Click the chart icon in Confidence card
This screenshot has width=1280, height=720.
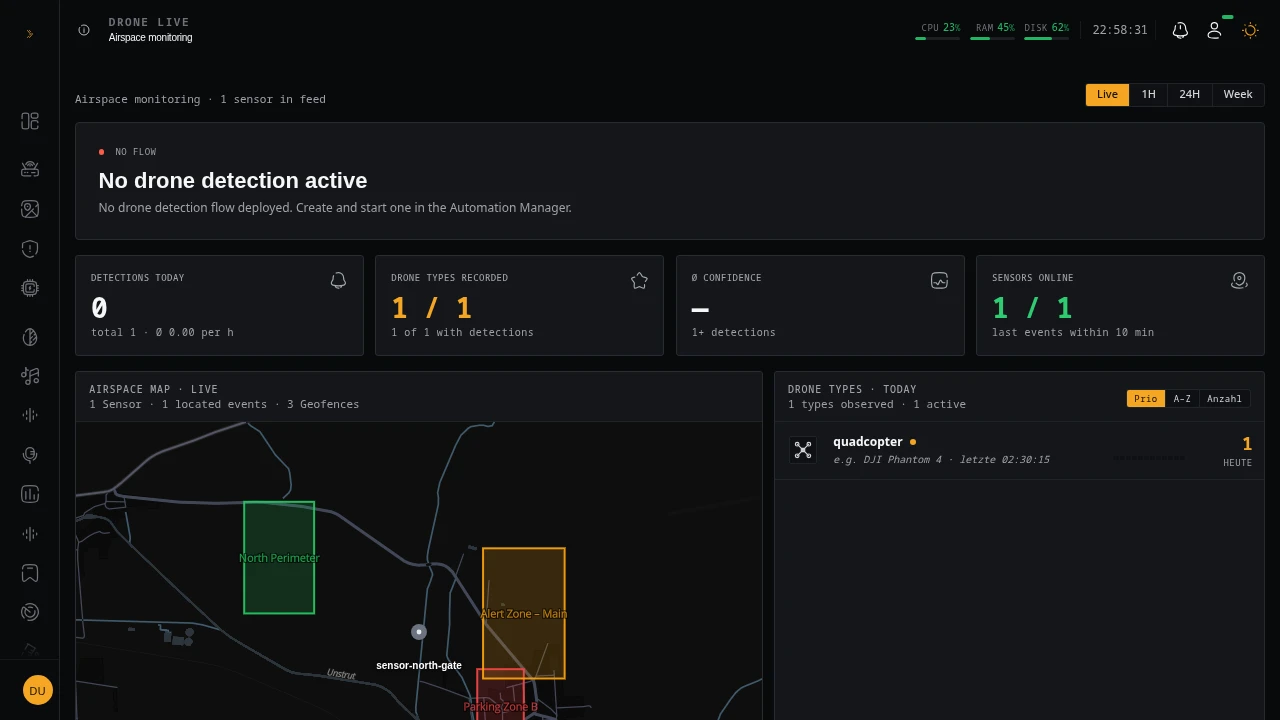click(939, 281)
